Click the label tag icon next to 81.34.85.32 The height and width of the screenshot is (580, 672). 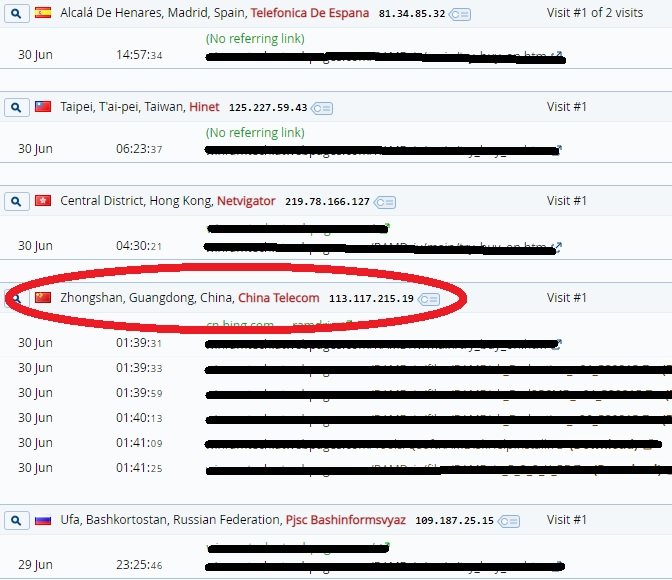point(460,15)
